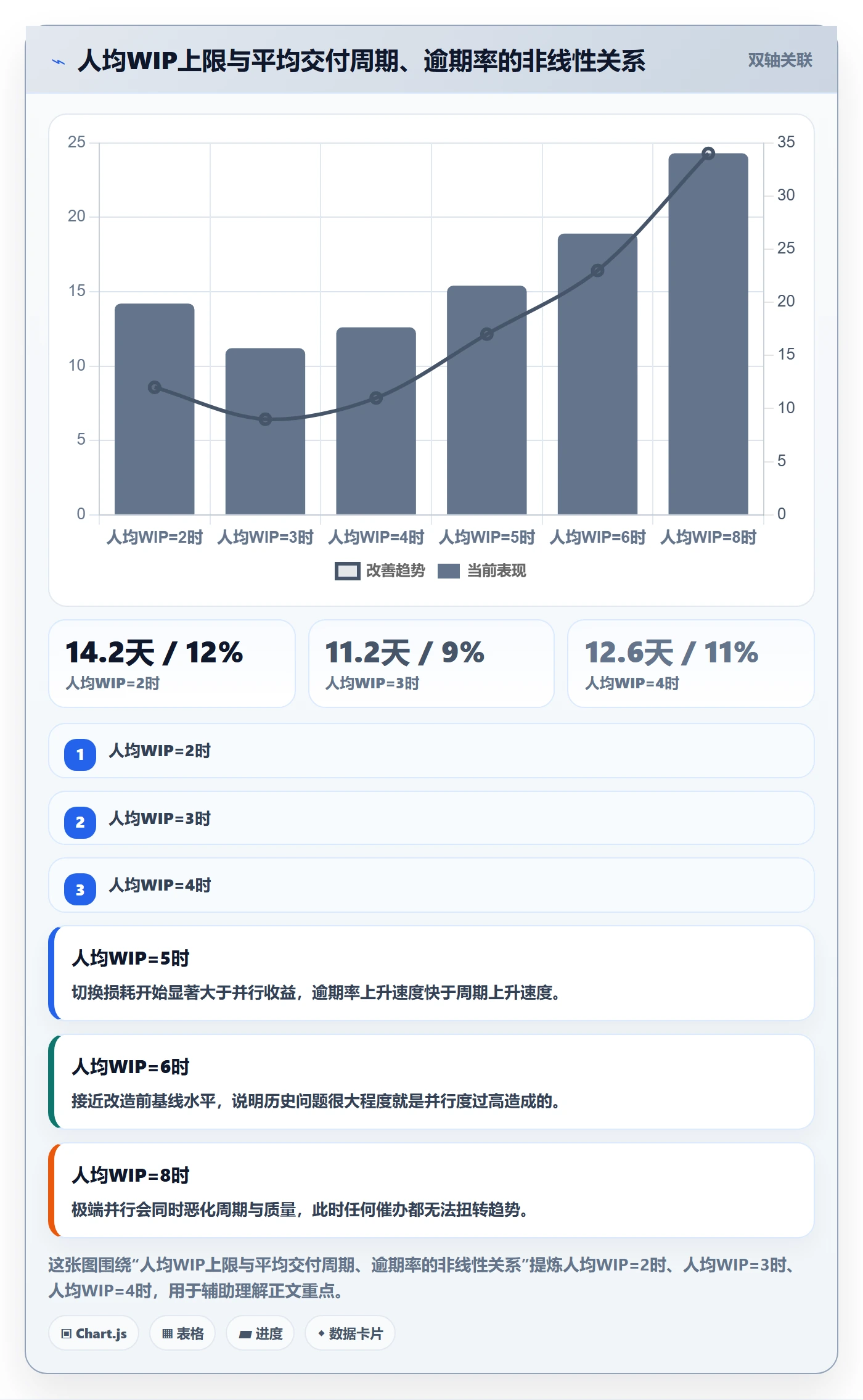Click the line point above 人均WIP=8时

(708, 154)
